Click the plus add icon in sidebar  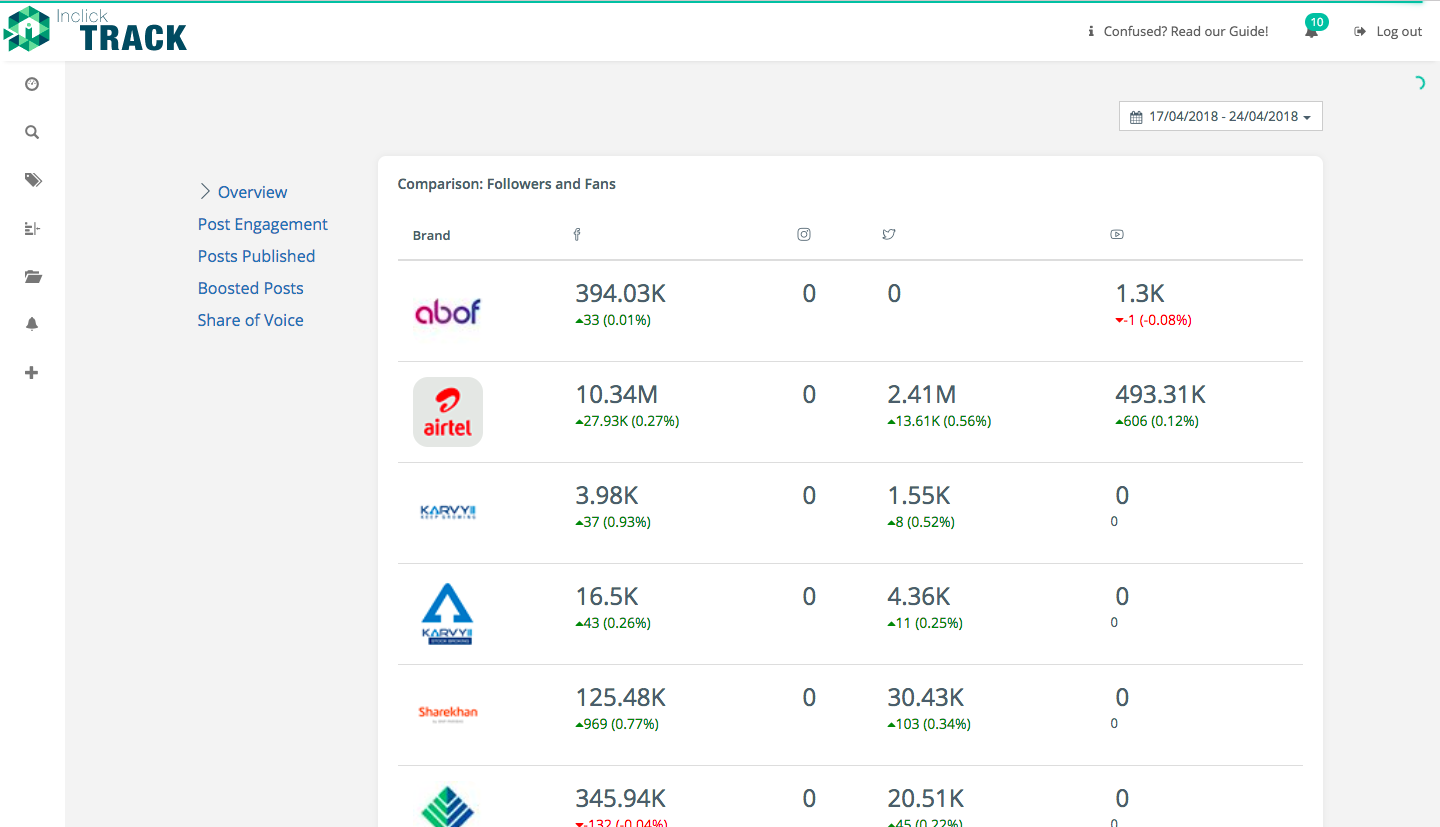pyautogui.click(x=32, y=373)
